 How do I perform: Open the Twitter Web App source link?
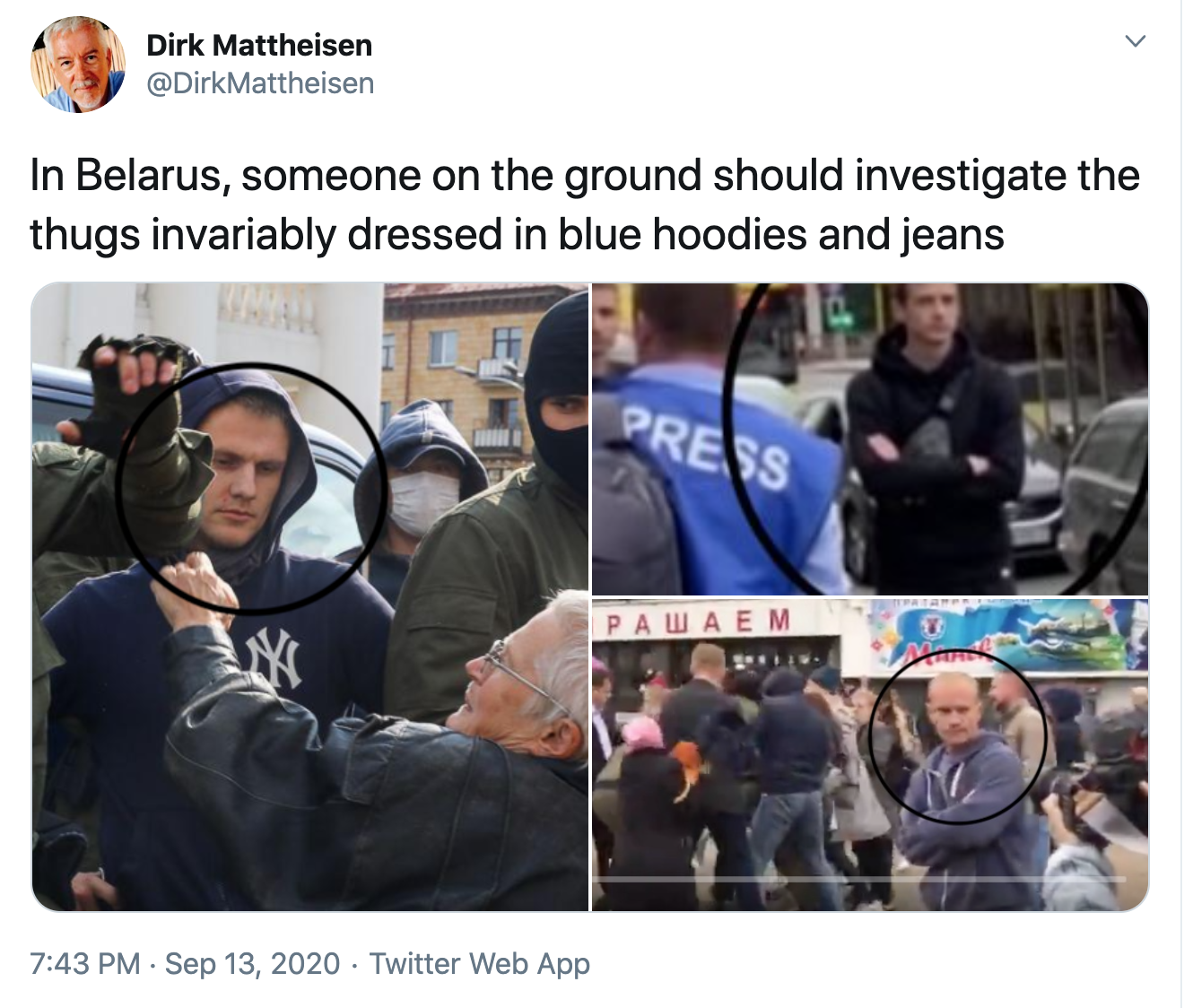pos(480,963)
